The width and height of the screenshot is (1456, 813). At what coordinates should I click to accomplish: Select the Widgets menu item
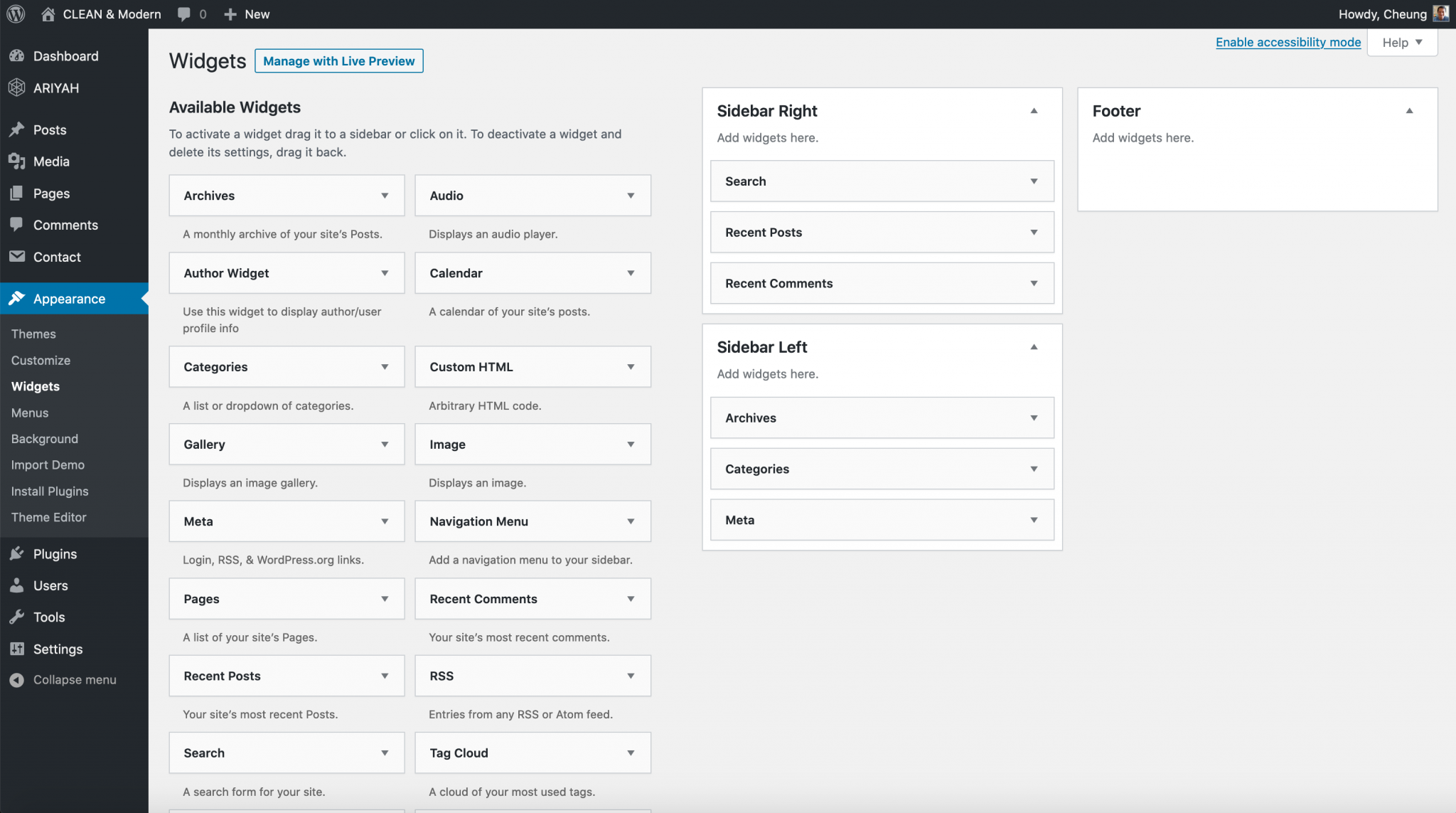(35, 386)
